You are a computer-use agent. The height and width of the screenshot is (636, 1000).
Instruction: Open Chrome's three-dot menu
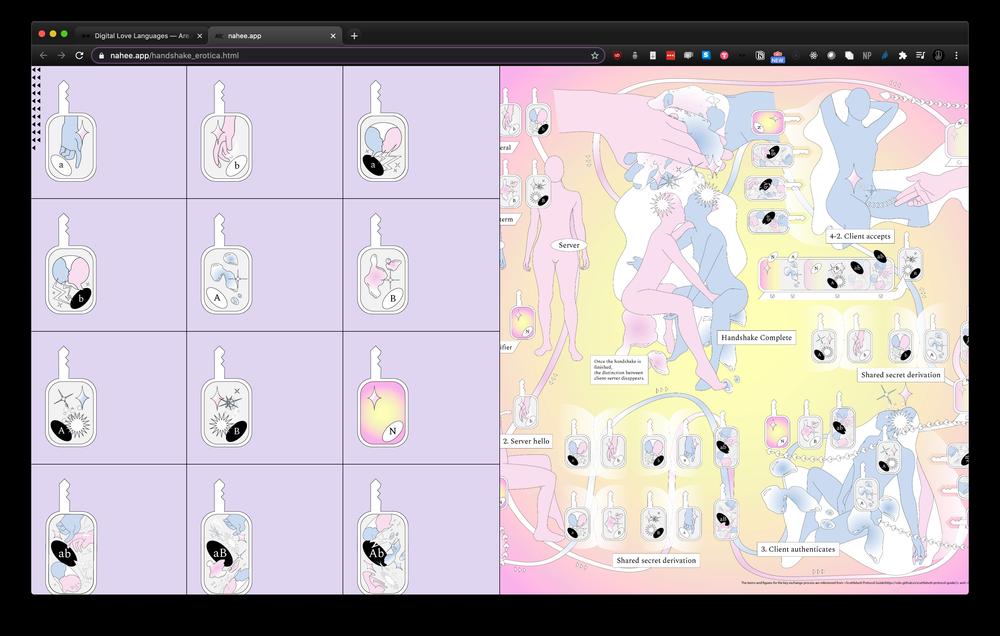pyautogui.click(x=956, y=55)
